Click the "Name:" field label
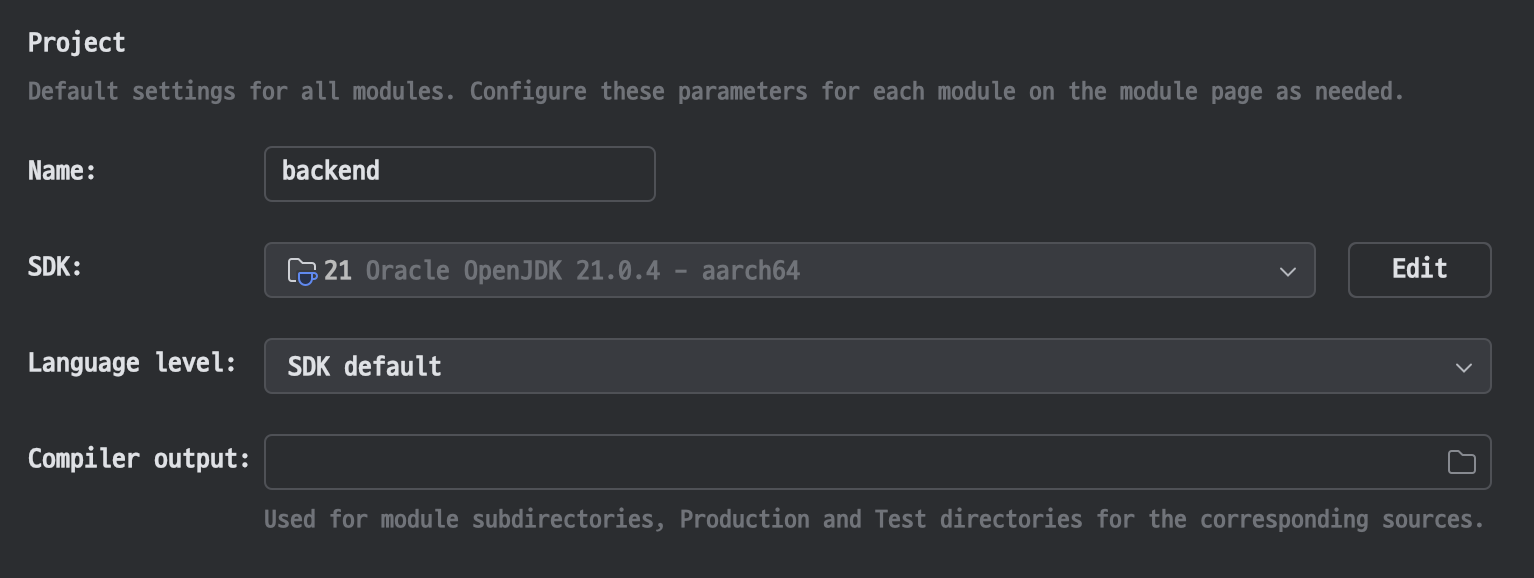 point(62,171)
